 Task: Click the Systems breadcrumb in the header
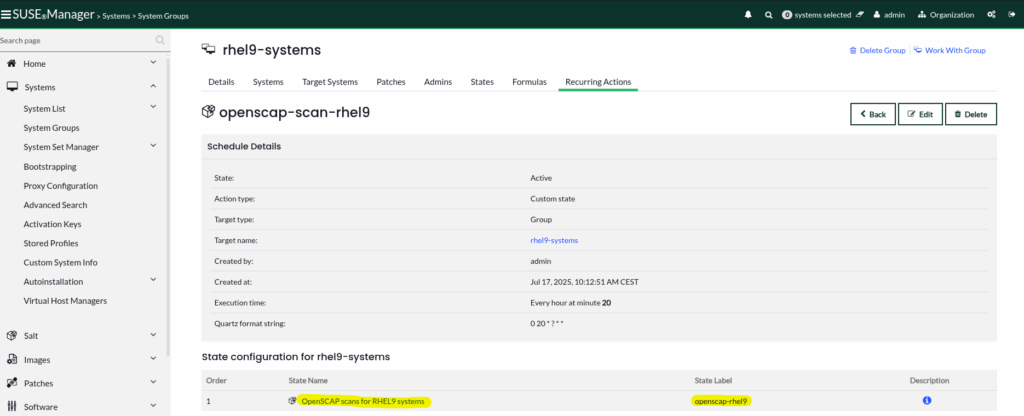(115, 16)
